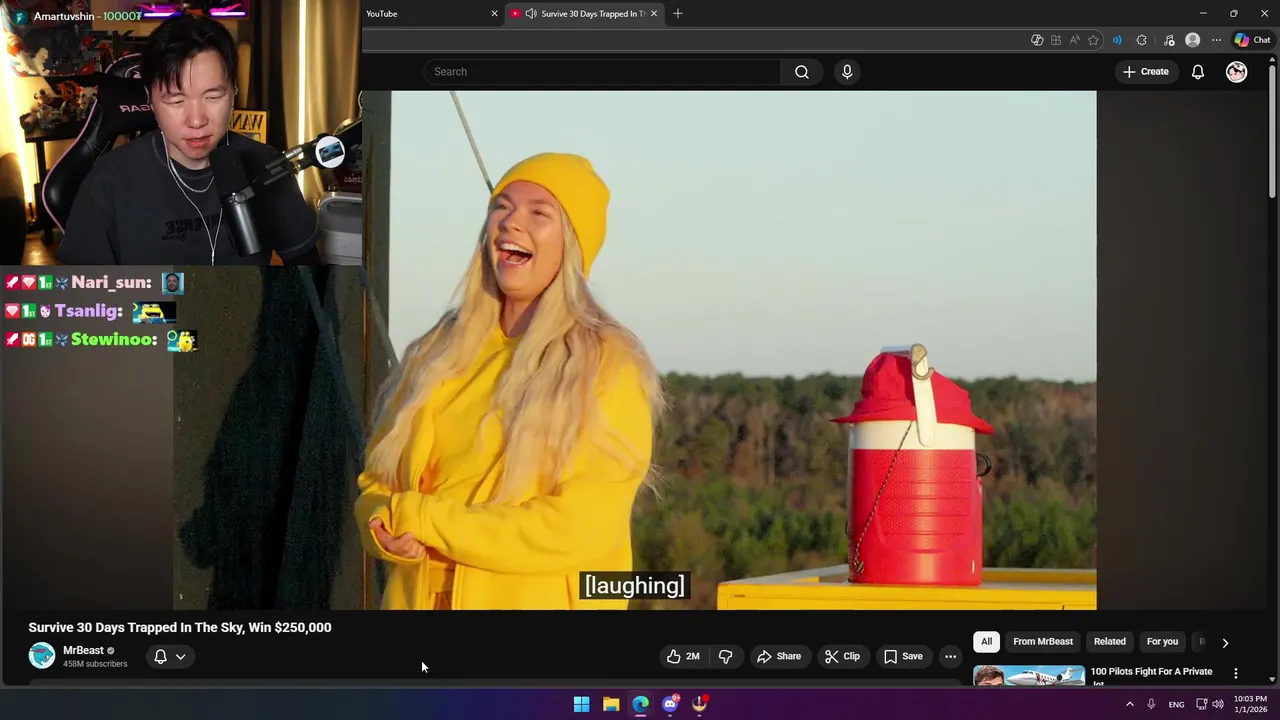Close the Survive 30 Days tab

click(654, 14)
